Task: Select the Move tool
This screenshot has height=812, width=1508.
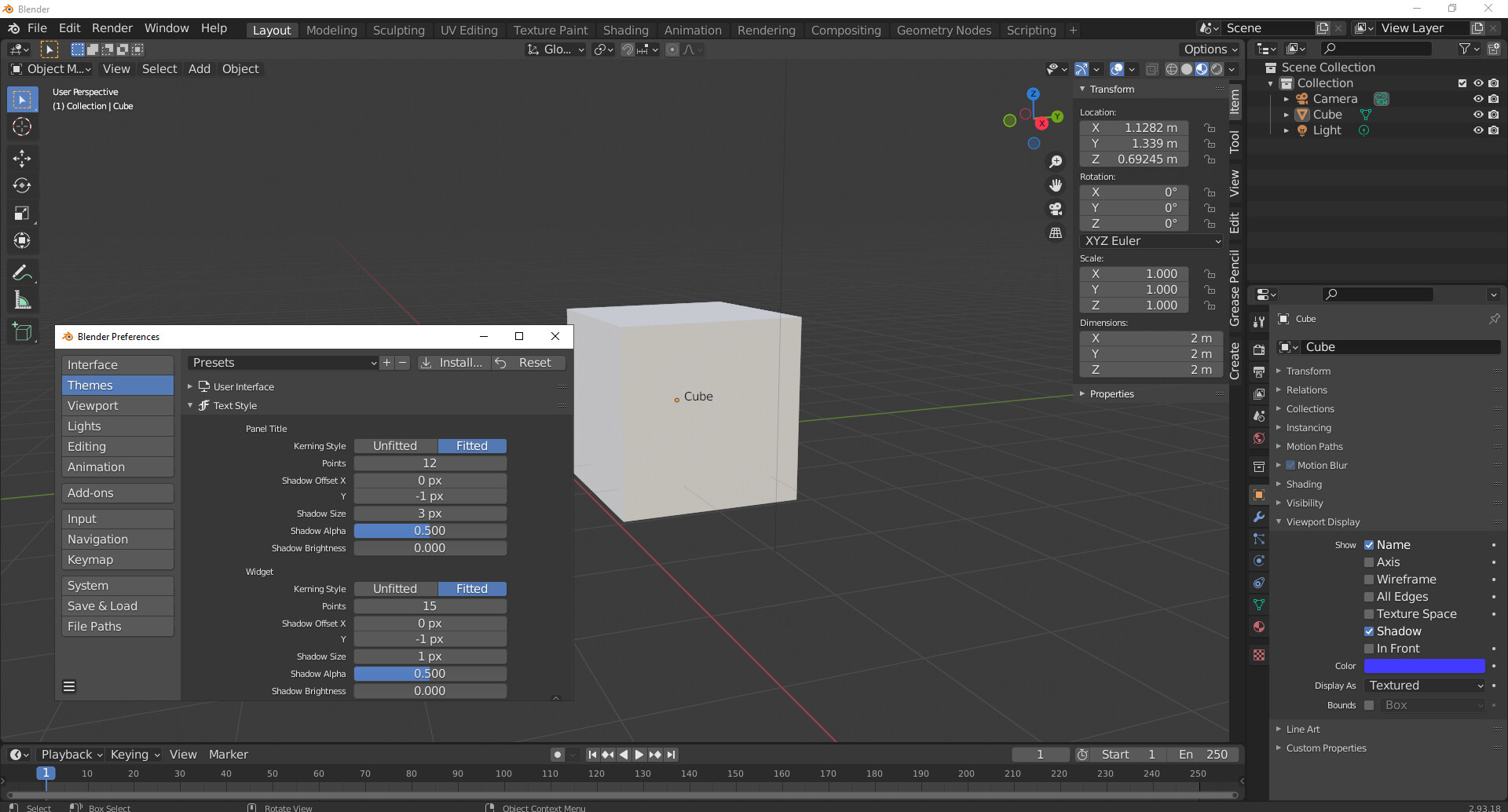Action: point(22,158)
